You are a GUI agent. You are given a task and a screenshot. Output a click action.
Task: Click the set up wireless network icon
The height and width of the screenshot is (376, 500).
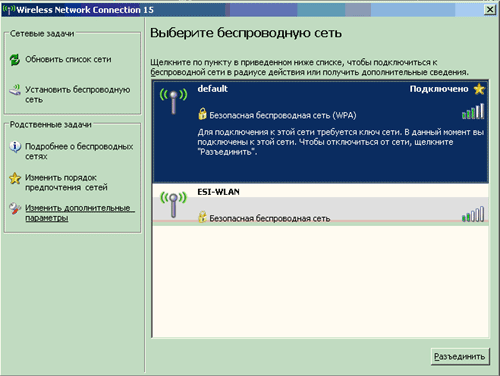click(x=15, y=90)
